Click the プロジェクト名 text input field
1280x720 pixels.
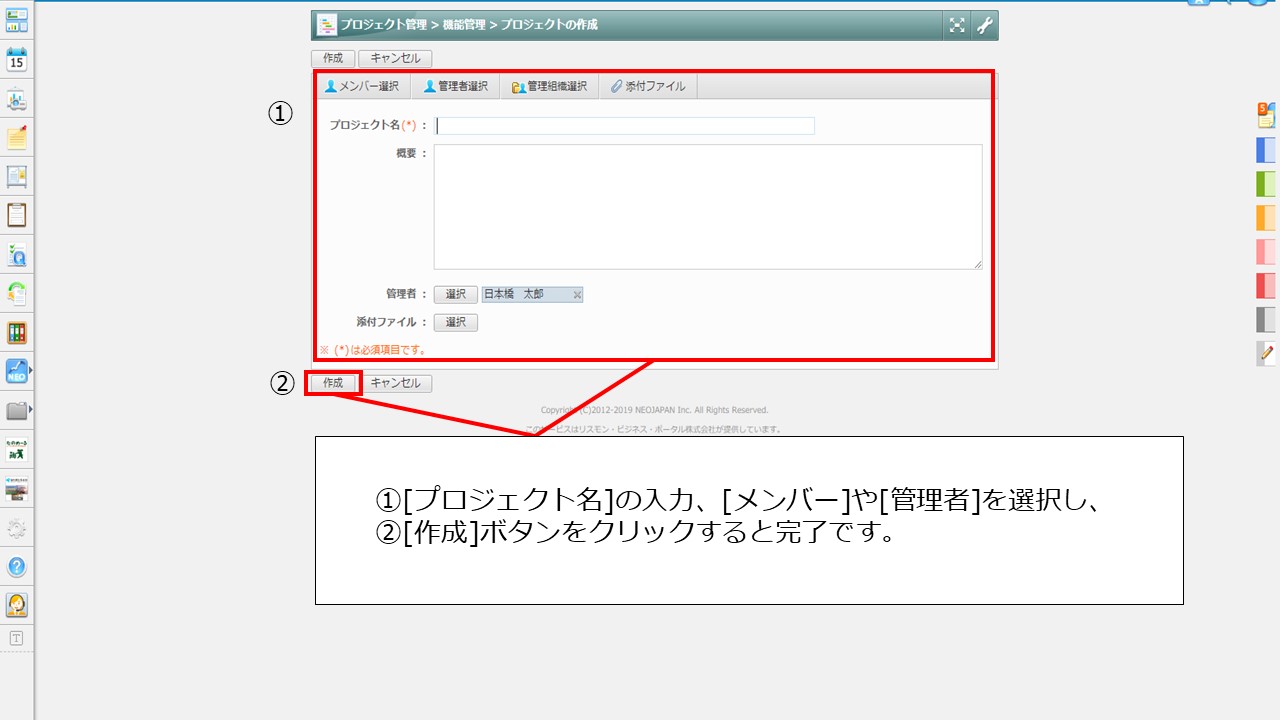pyautogui.click(x=625, y=126)
